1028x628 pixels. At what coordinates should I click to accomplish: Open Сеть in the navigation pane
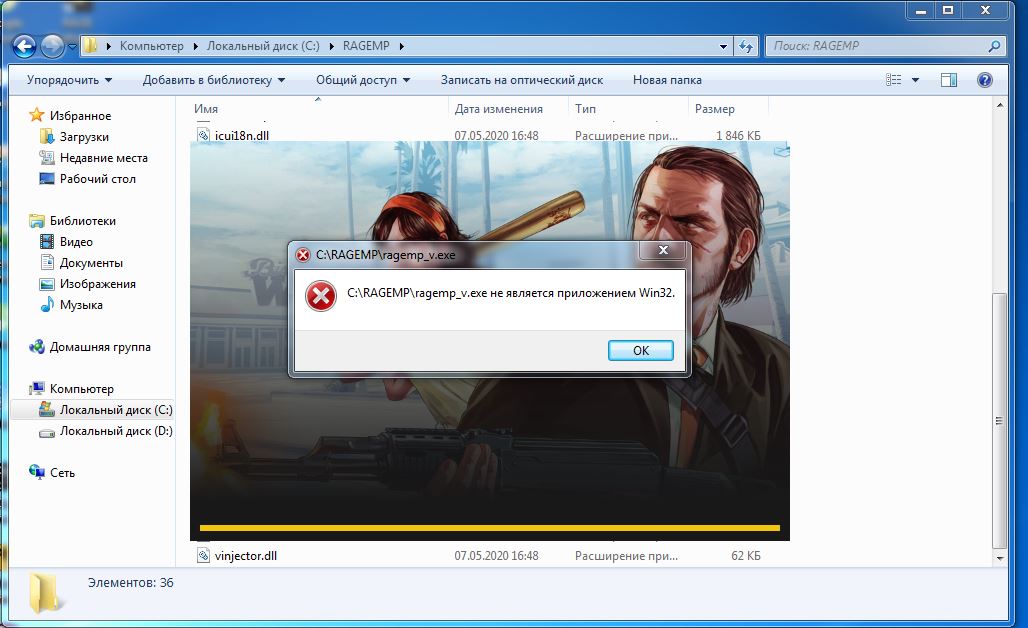coord(62,472)
